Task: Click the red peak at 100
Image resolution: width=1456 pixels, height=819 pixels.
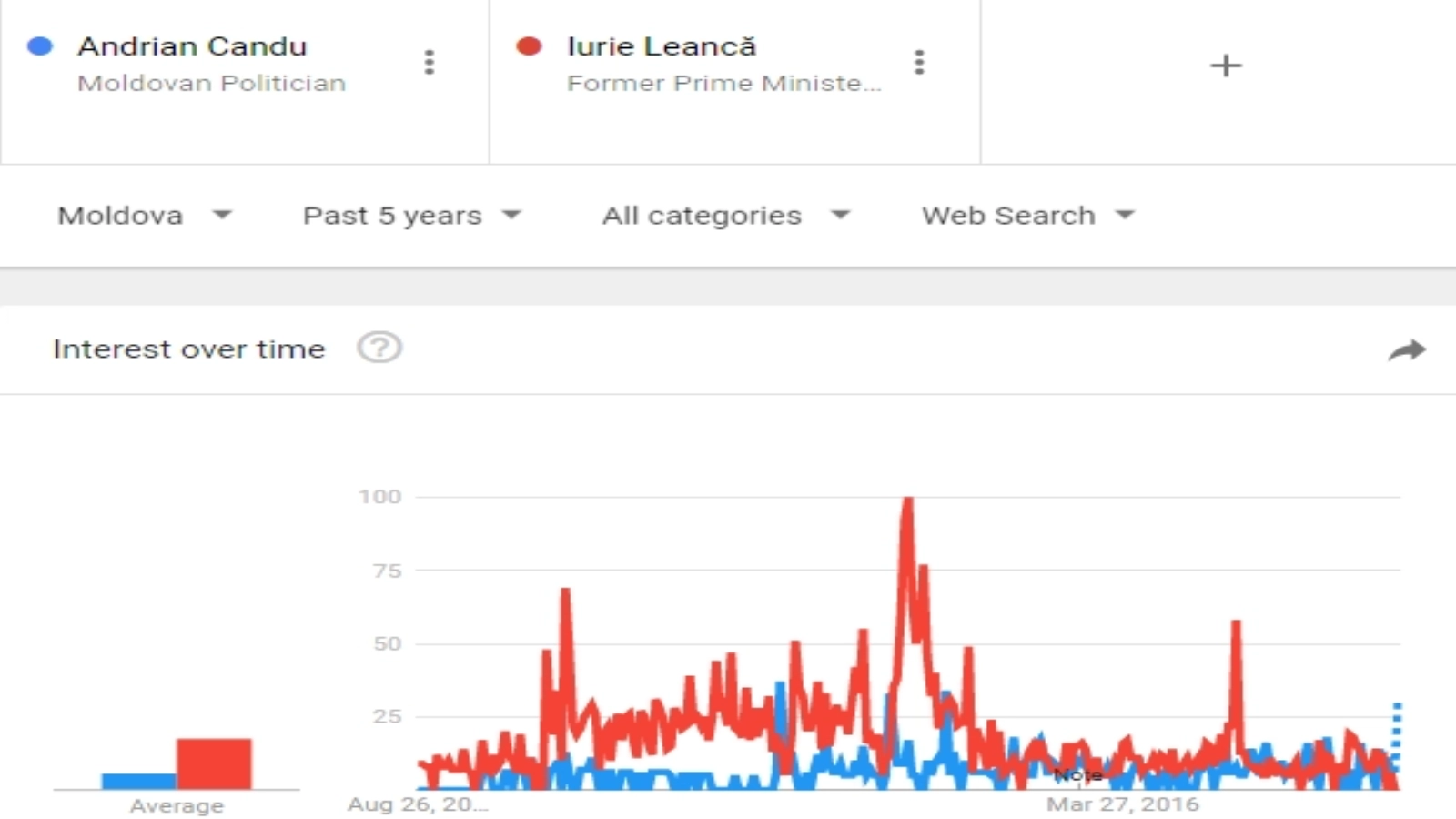Action: coord(907,500)
